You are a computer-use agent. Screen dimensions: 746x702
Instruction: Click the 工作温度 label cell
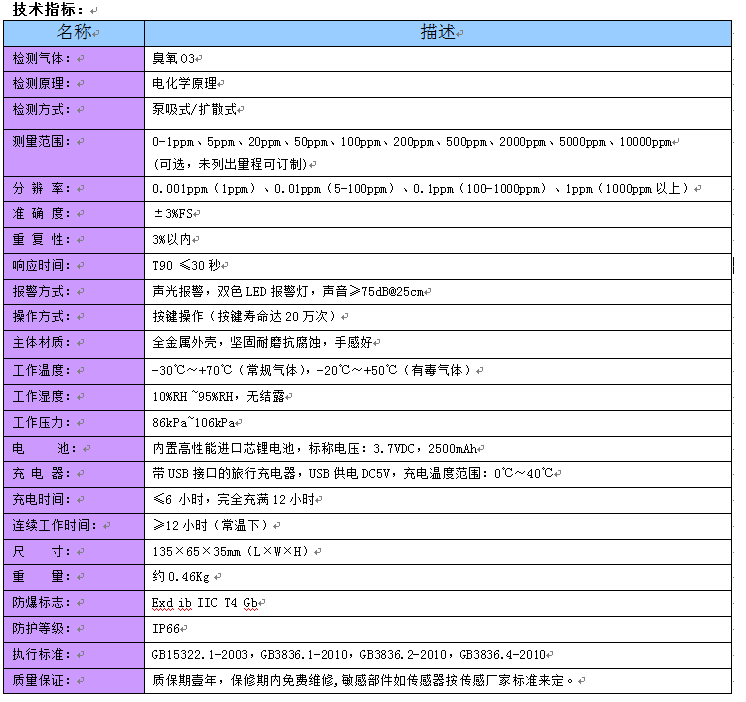74,371
